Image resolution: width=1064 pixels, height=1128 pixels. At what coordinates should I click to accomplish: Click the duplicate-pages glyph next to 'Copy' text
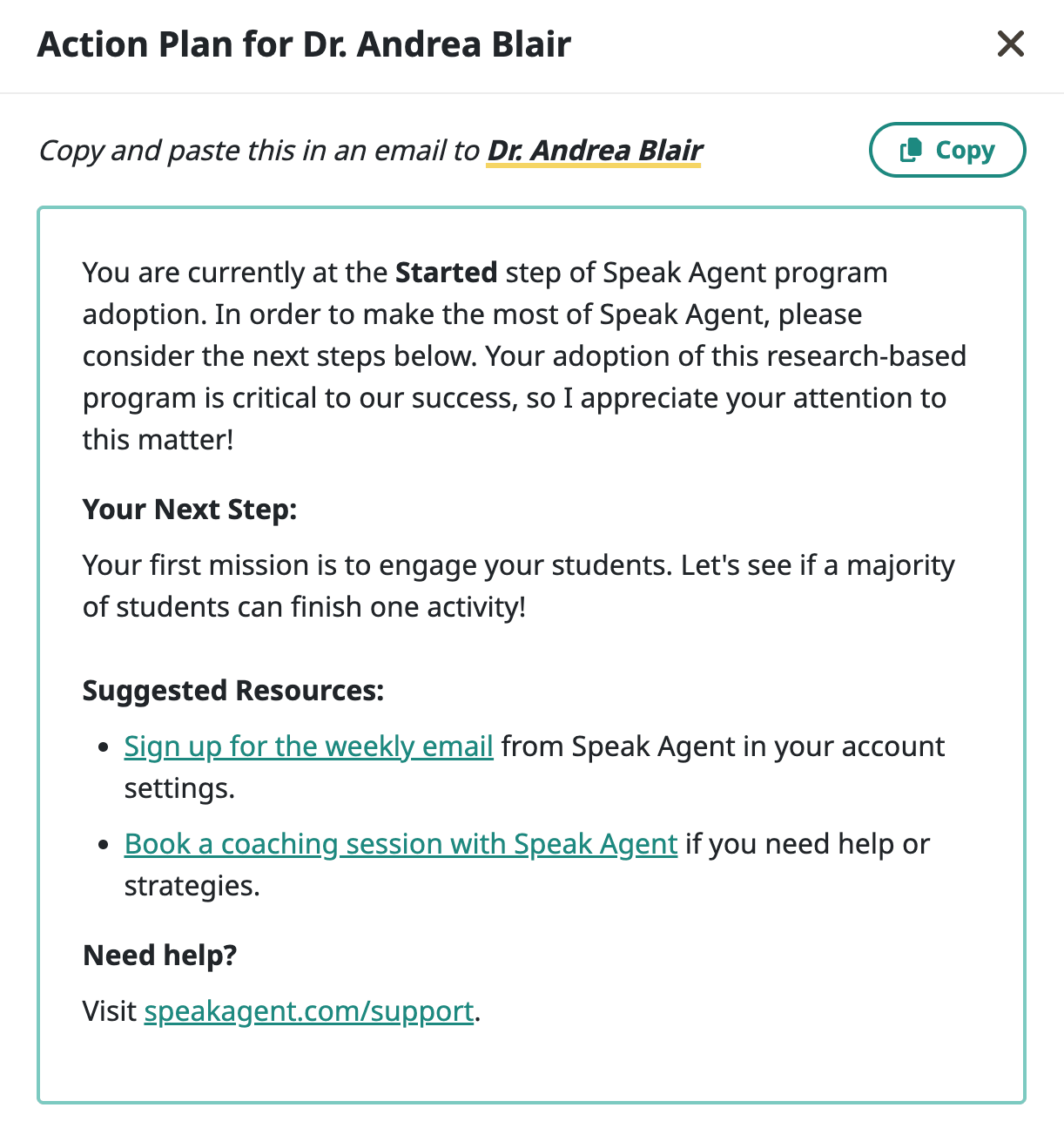[x=911, y=149]
